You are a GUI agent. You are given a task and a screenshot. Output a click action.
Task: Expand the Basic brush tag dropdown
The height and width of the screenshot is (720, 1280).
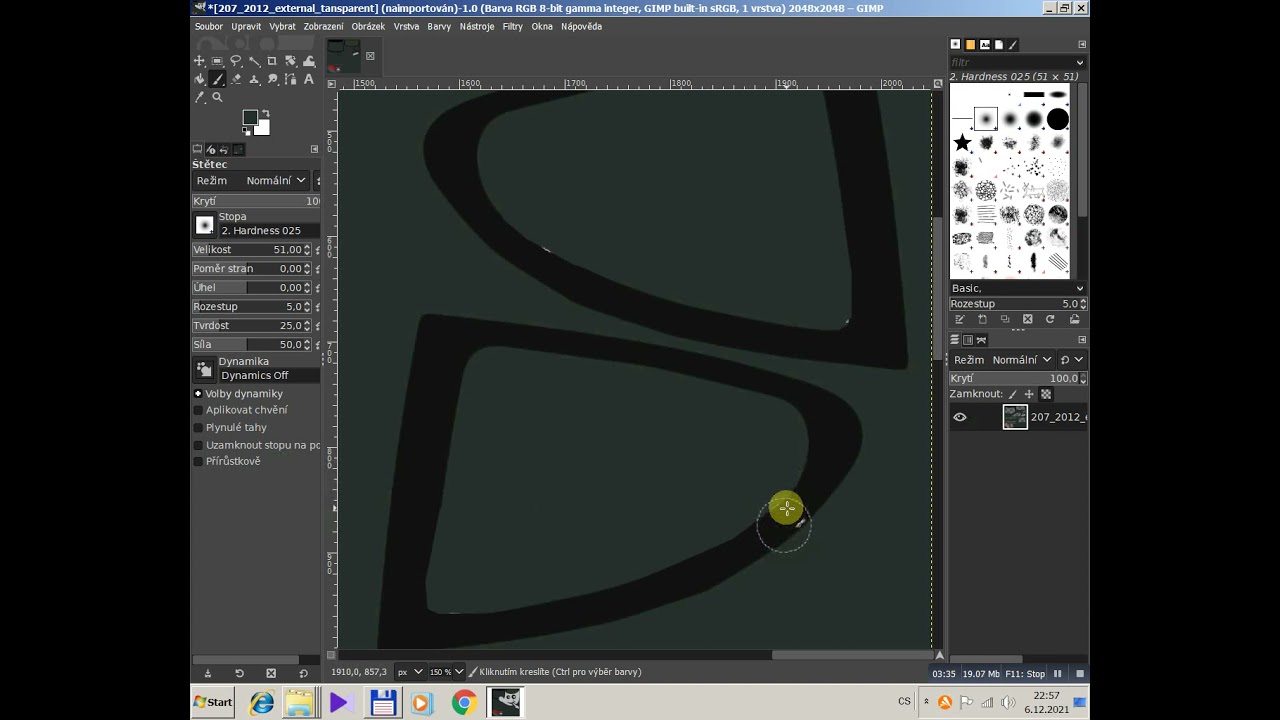coord(1015,288)
